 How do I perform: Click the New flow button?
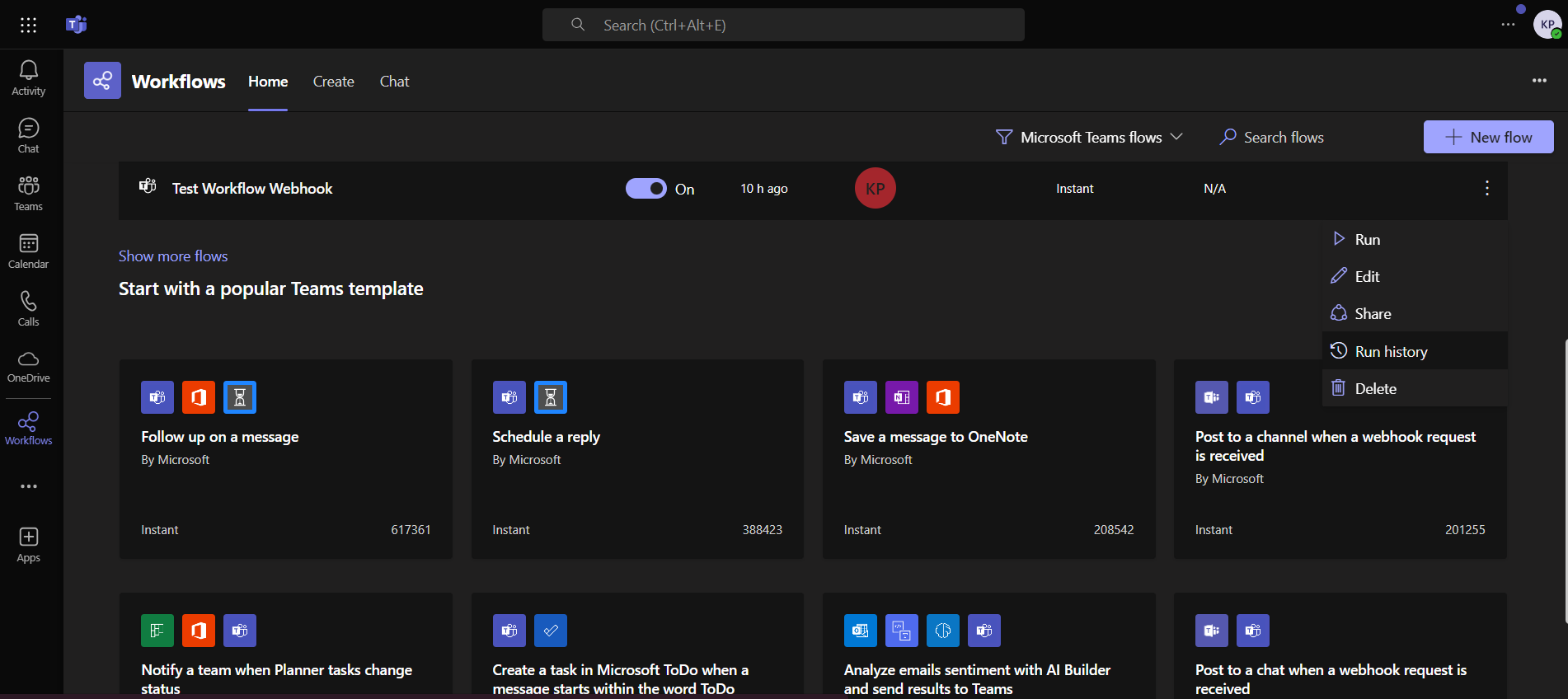1489,137
